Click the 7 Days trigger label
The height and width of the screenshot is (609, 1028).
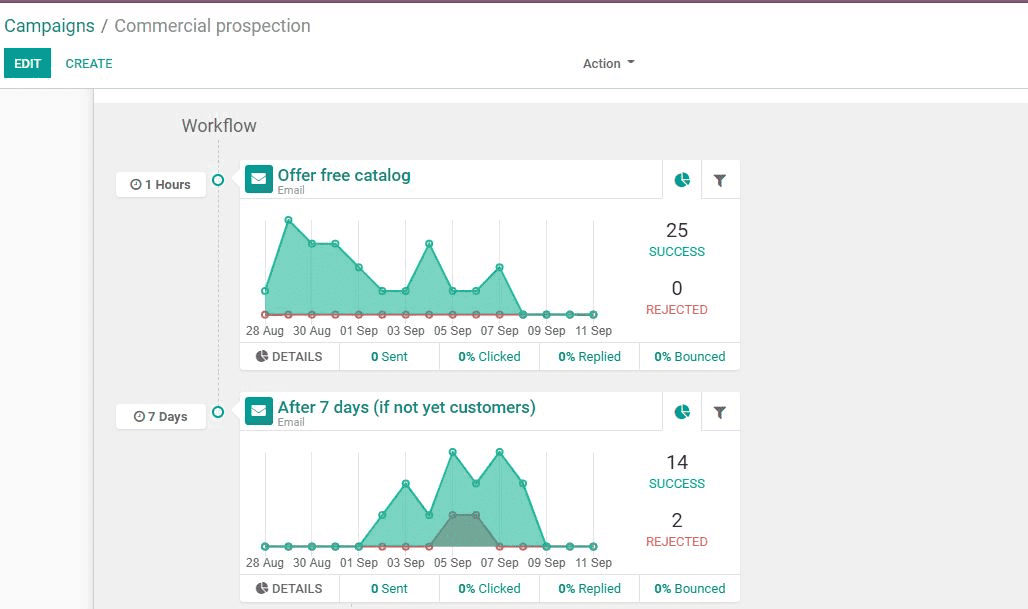tap(161, 417)
